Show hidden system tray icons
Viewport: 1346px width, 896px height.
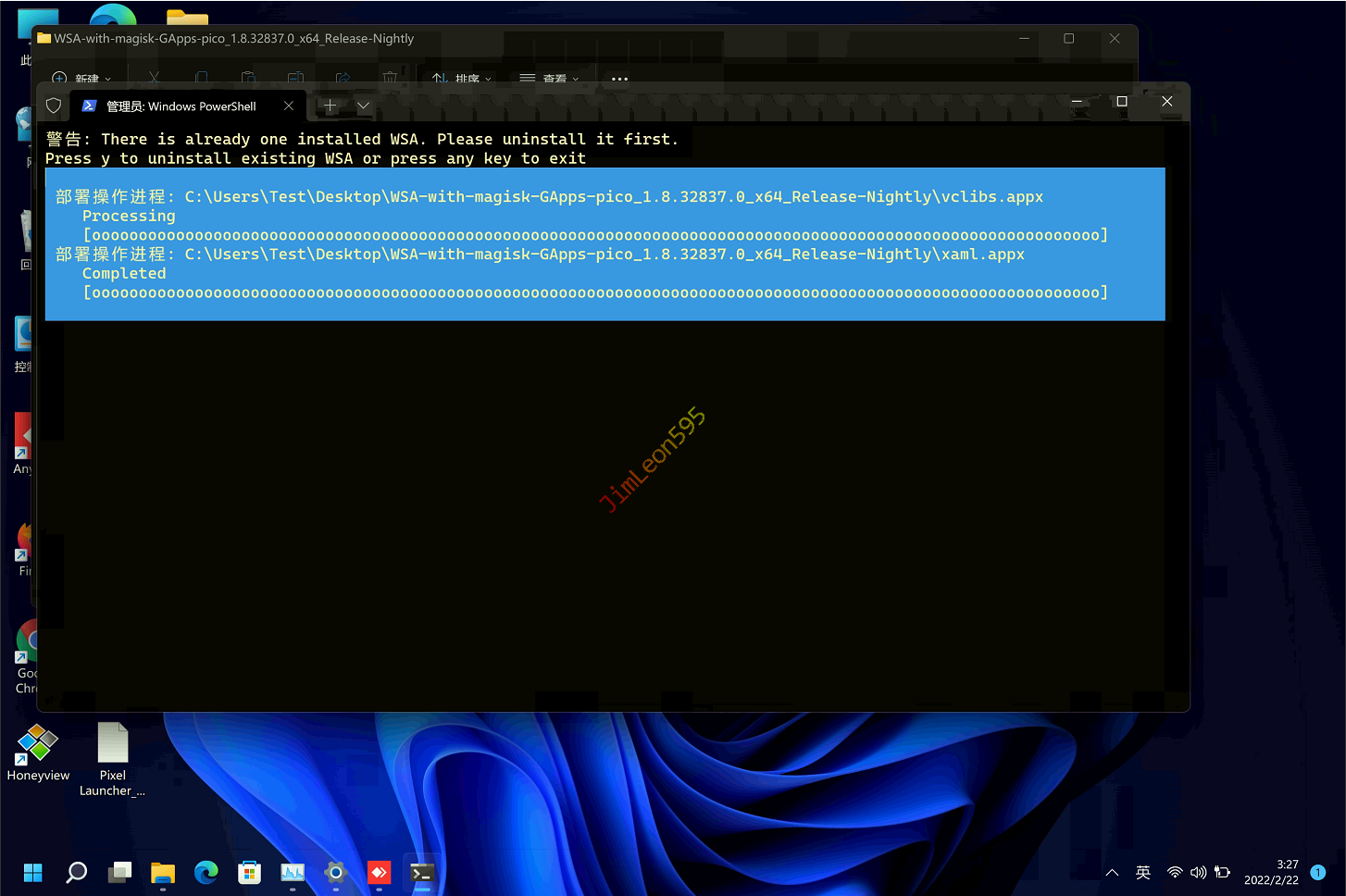[1113, 872]
